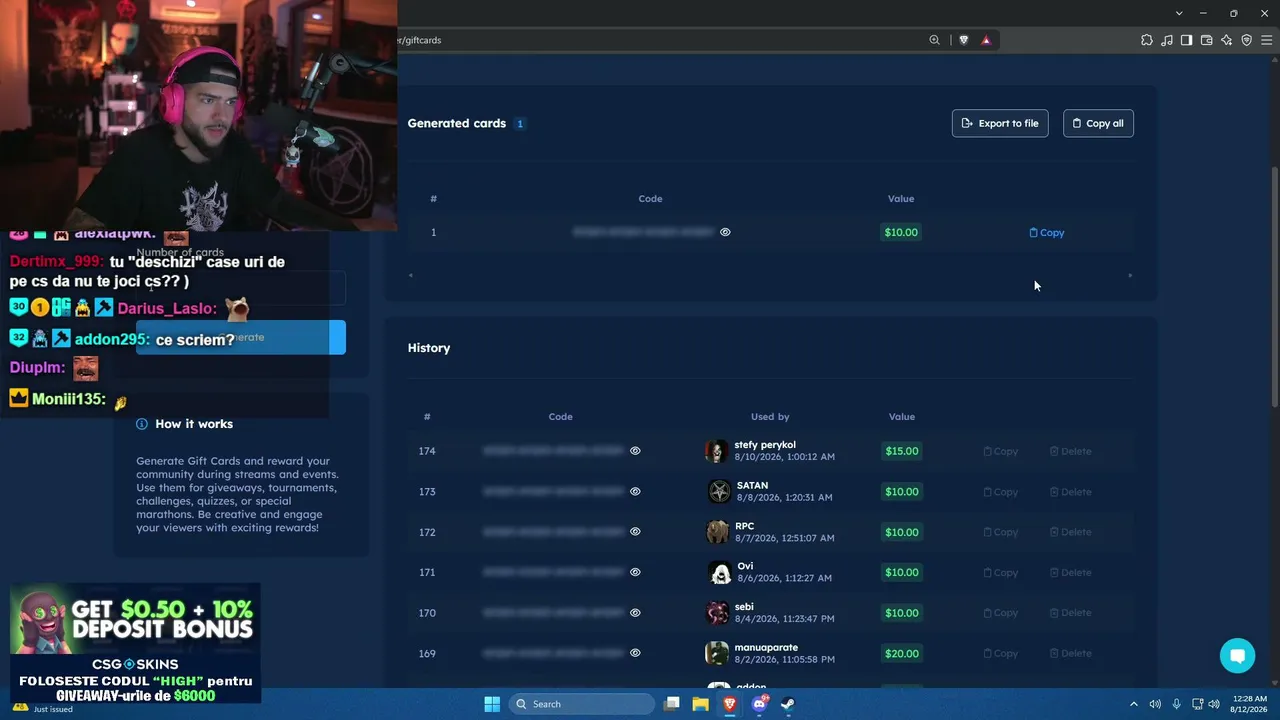This screenshot has height=720, width=1280.
Task: Open the browser hamburger menu
Action: (x=1267, y=40)
